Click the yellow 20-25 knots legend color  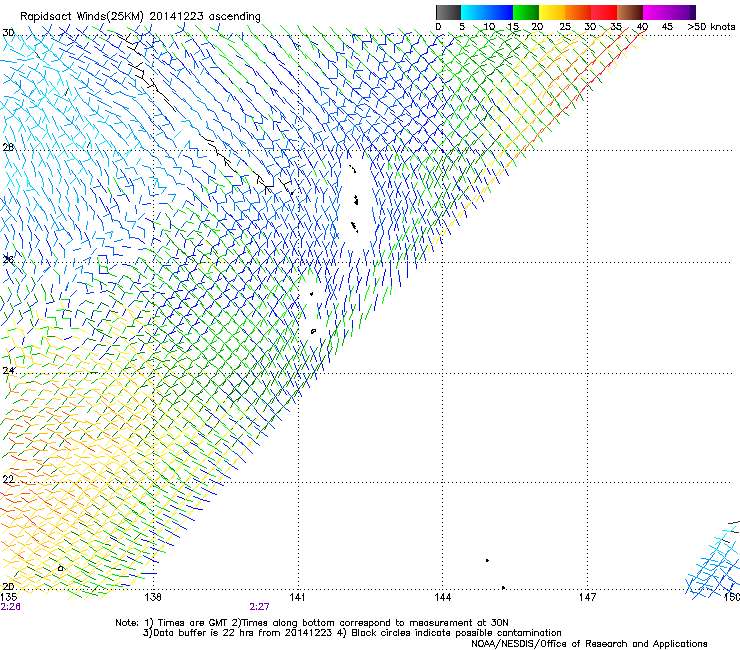tap(552, 12)
